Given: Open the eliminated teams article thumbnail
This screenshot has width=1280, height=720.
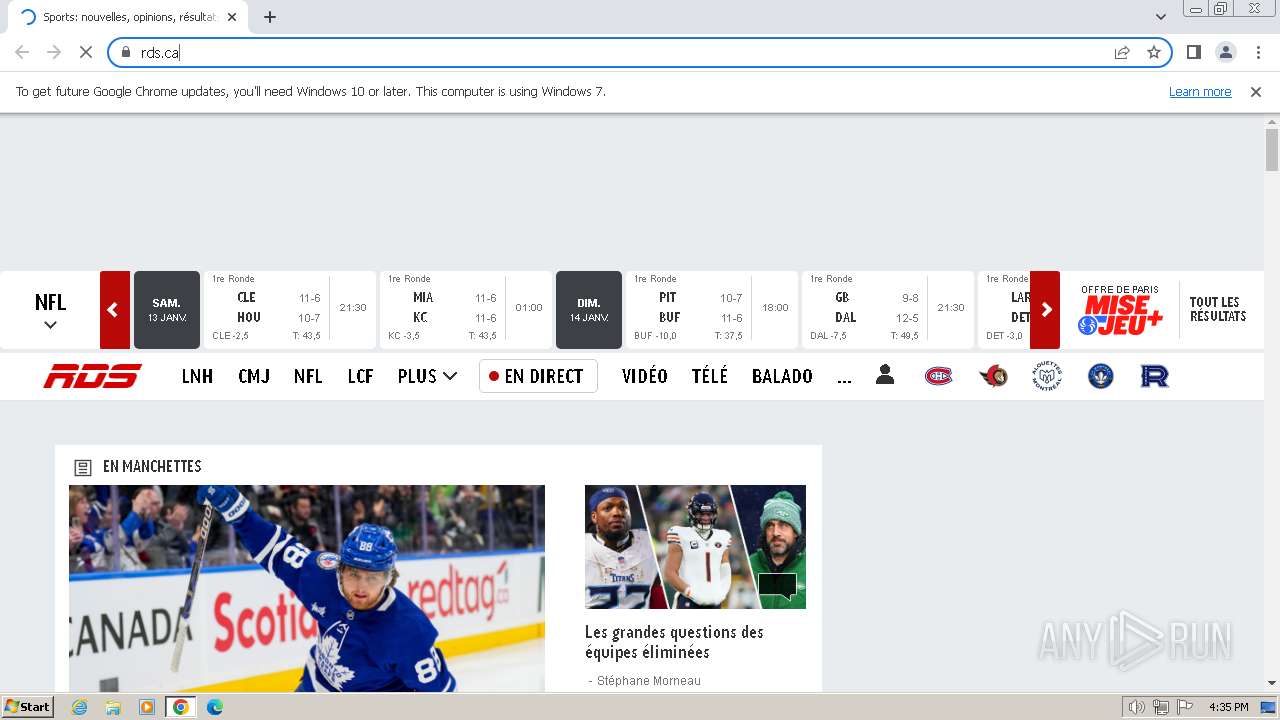Looking at the screenshot, I should click(695, 547).
